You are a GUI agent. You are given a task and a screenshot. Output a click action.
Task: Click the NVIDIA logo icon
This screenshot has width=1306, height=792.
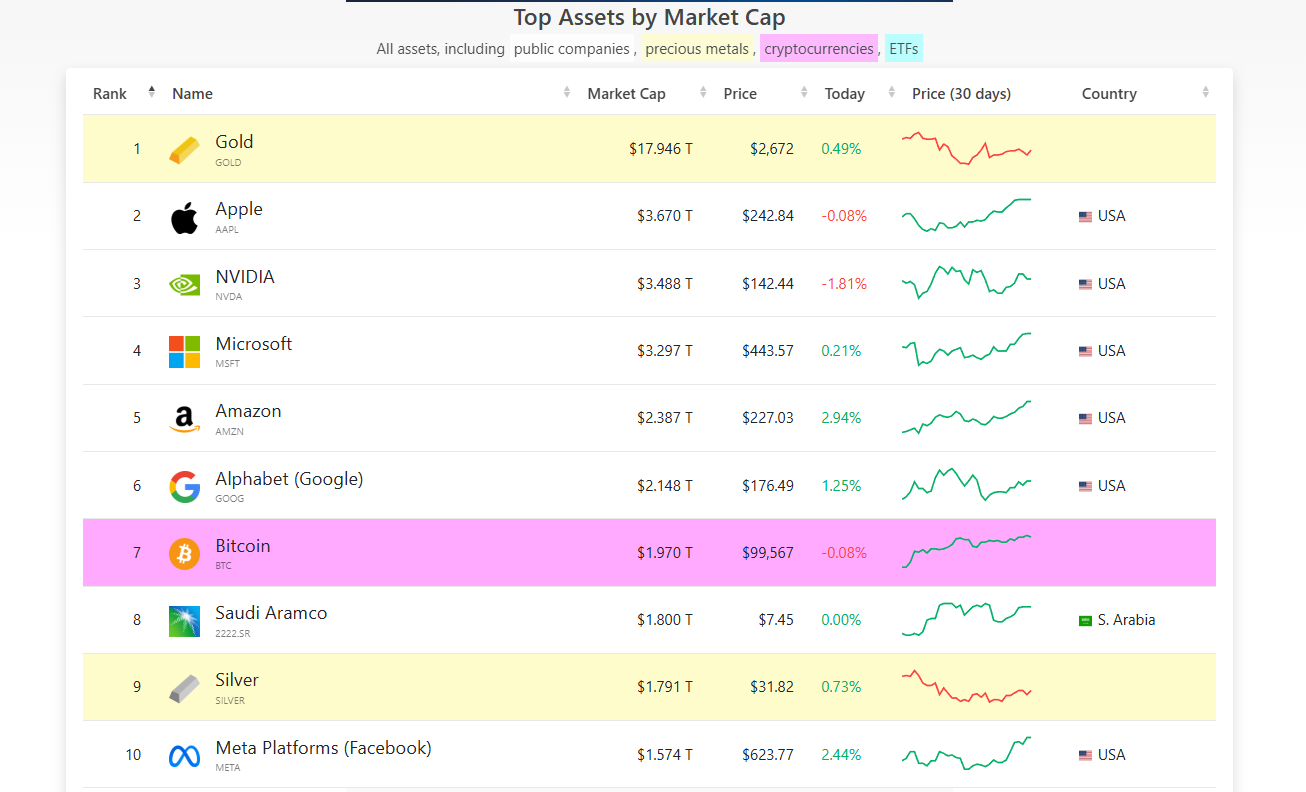(x=184, y=284)
